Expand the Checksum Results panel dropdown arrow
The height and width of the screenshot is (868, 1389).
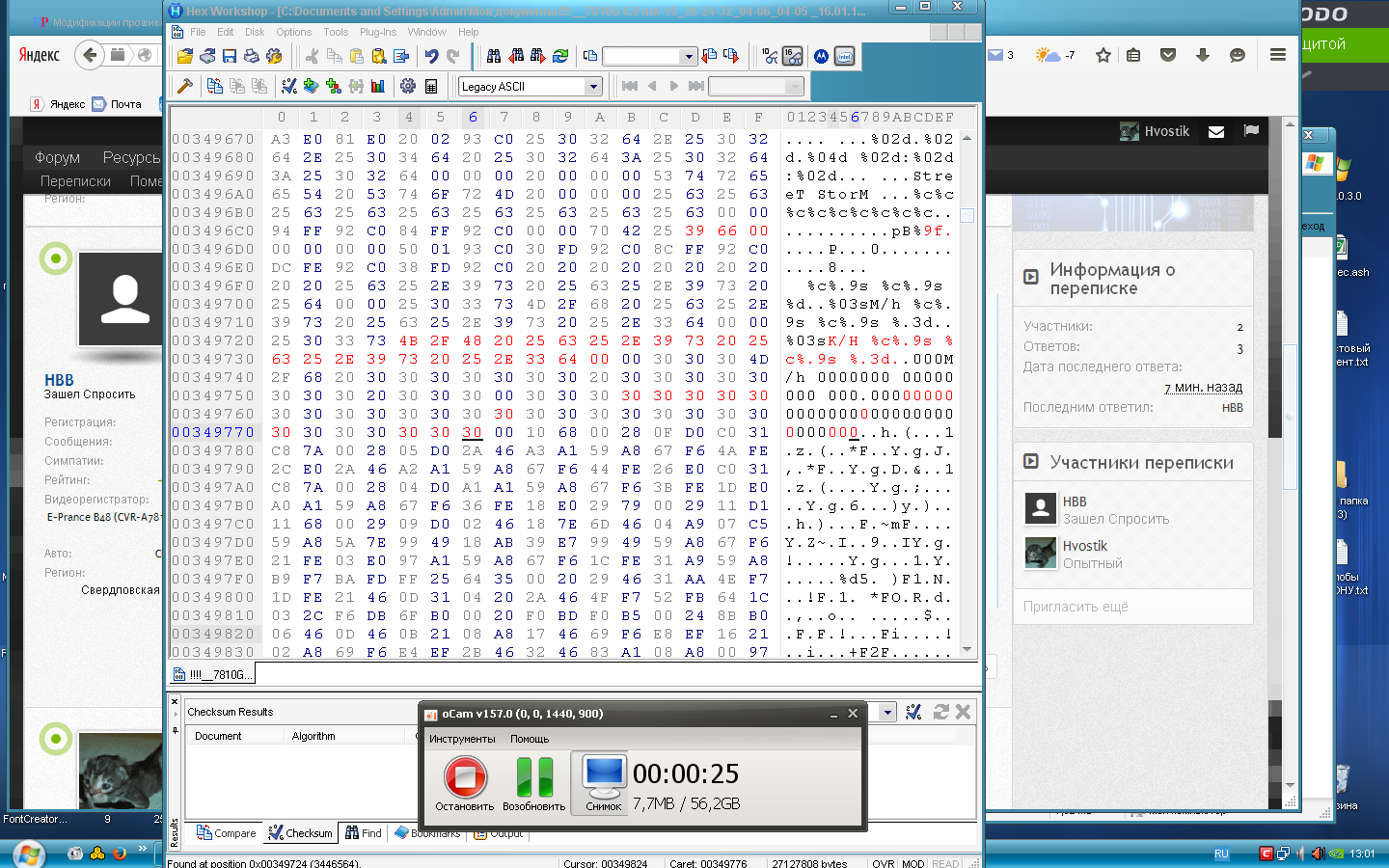pyautogui.click(x=887, y=713)
